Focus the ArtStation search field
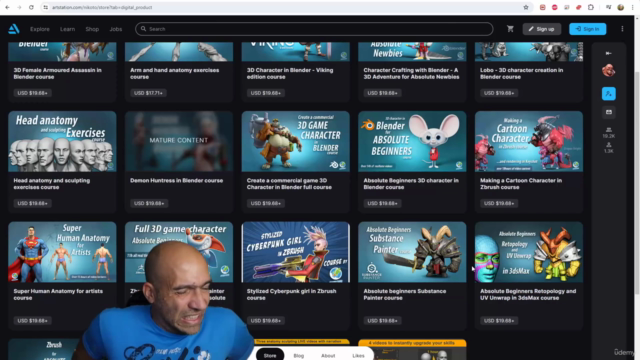The width and height of the screenshot is (640, 360). tap(314, 29)
